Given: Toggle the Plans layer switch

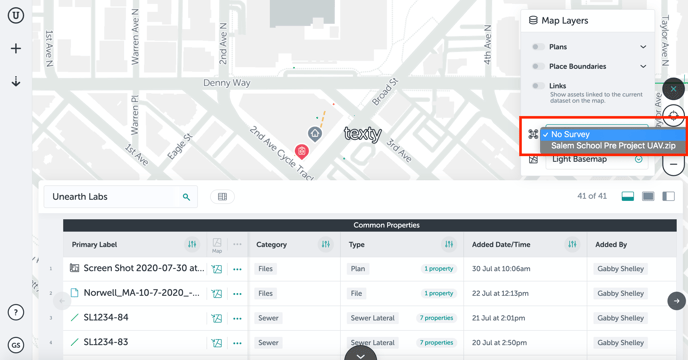Looking at the screenshot, I should [538, 47].
